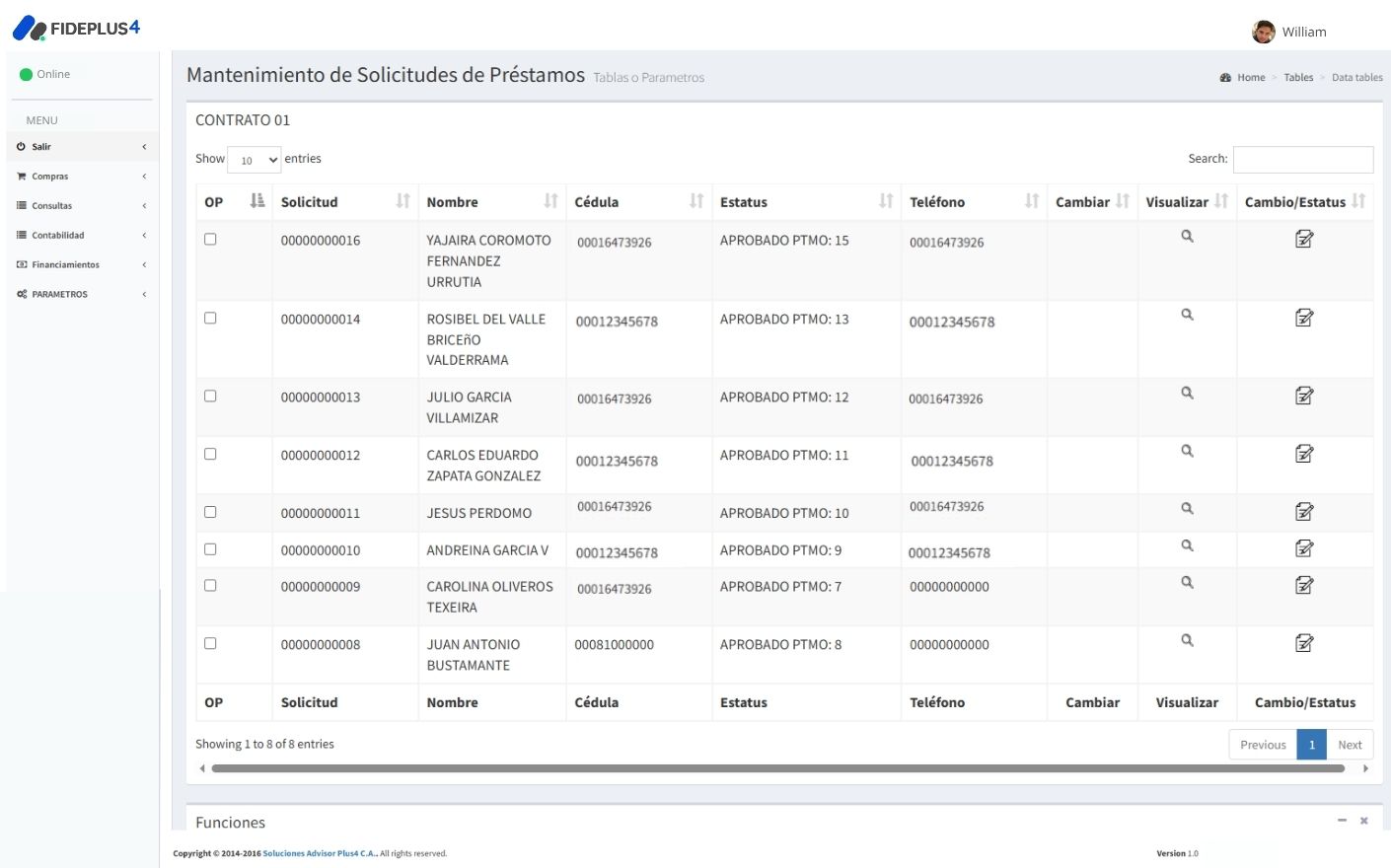Open the magnifier to visualize solicitud 00000000016
This screenshot has height=868, width=1391.
click(1187, 236)
